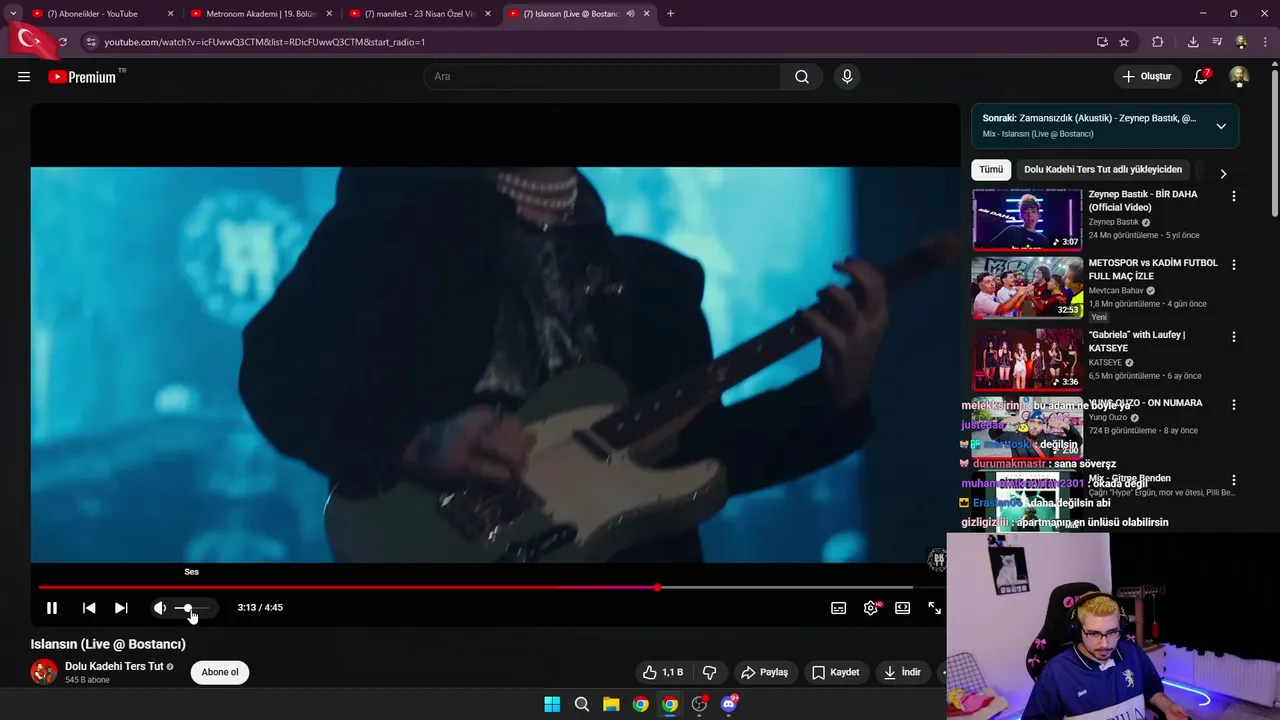This screenshot has height=720, width=1280.
Task: Pause the video with the pause button
Action: [x=52, y=607]
